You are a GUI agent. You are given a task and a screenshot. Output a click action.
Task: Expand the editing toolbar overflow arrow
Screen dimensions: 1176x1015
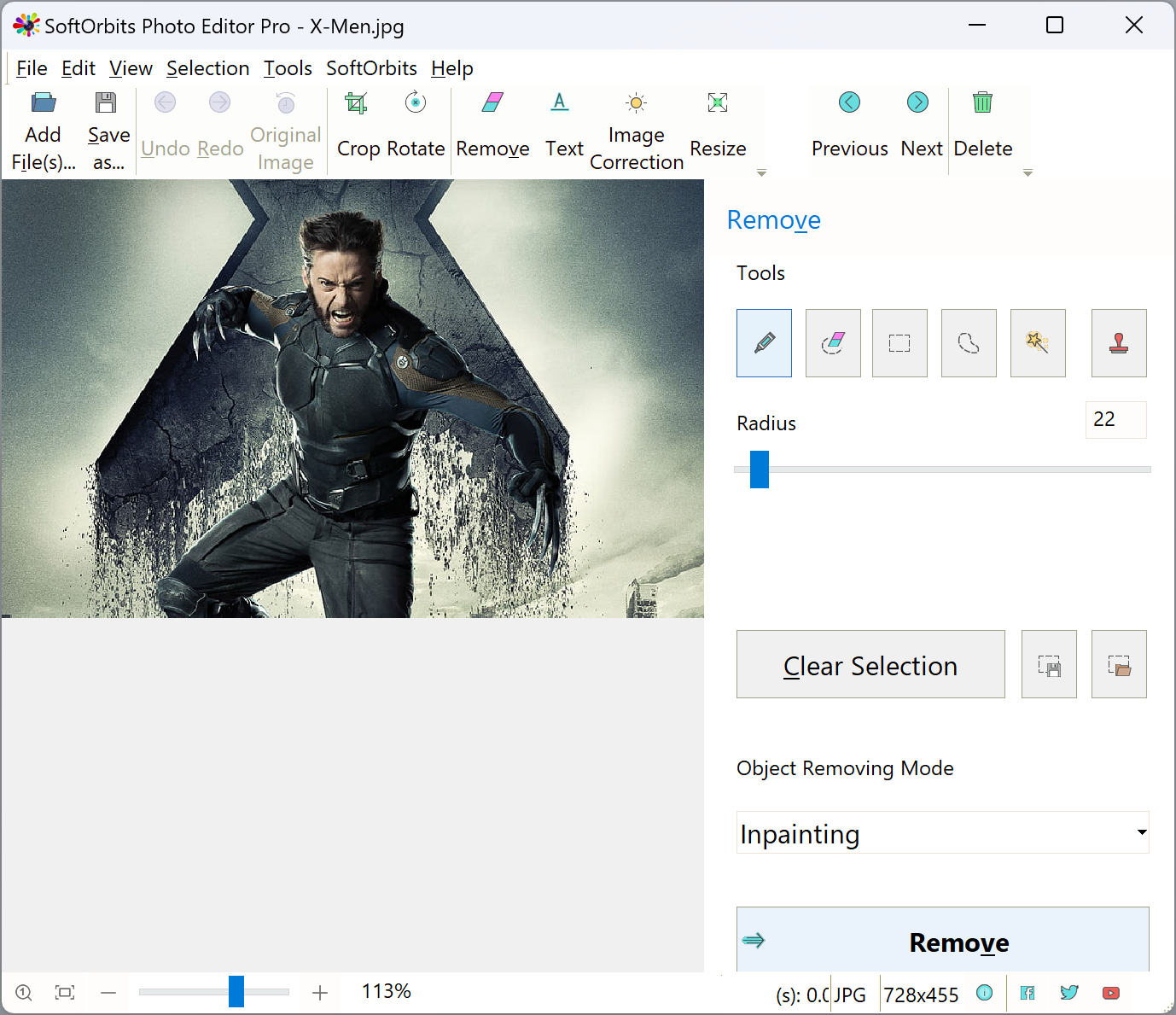click(761, 173)
